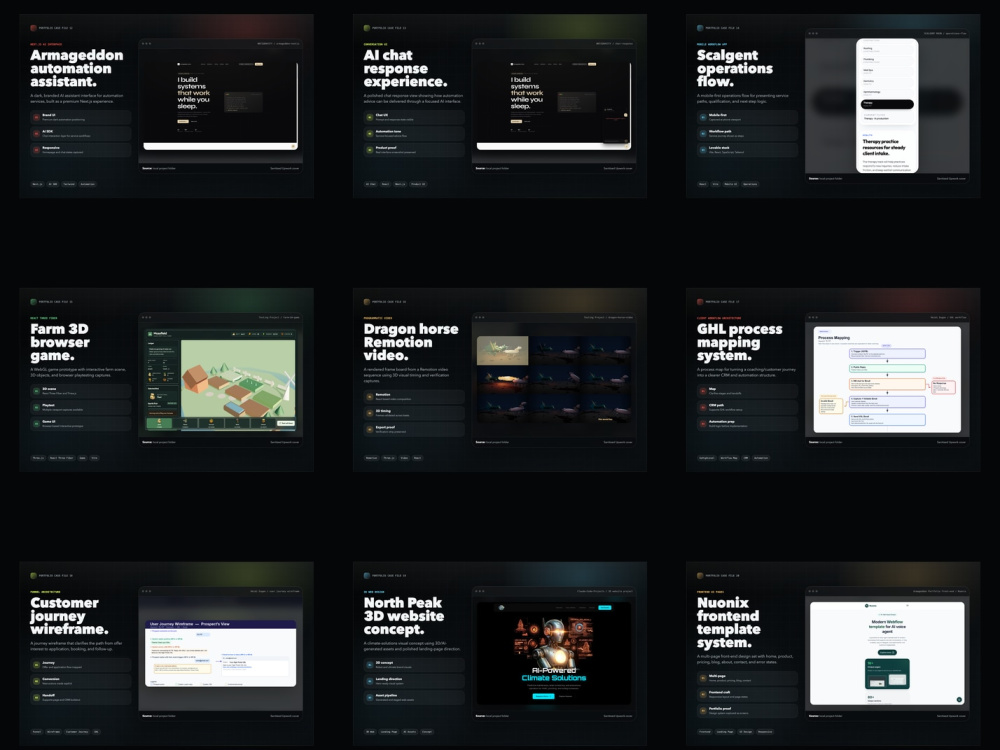Click the icon beside Playtest on Farm card
This screenshot has width=1000, height=750.
tap(36, 407)
